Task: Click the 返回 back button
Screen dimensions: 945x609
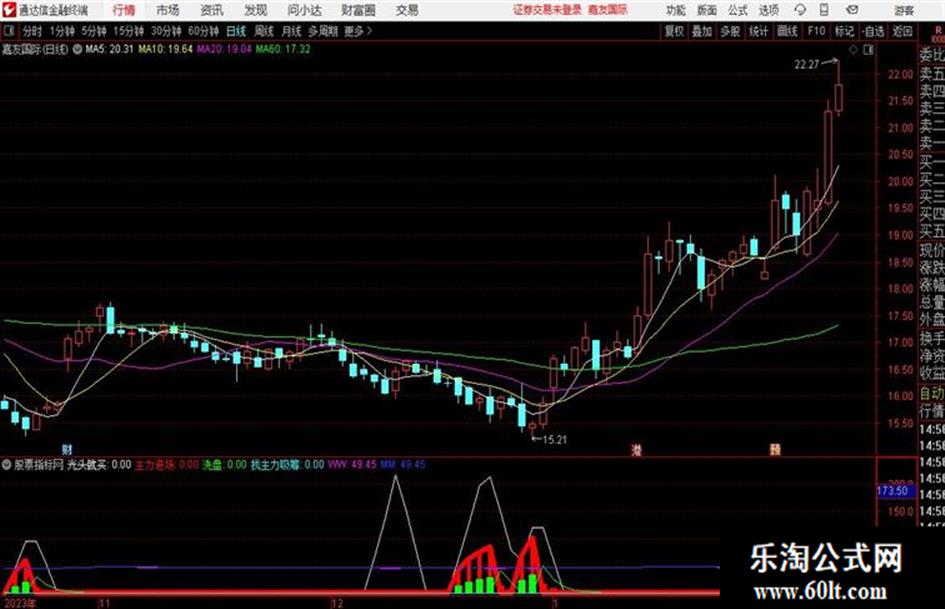Action: click(902, 31)
